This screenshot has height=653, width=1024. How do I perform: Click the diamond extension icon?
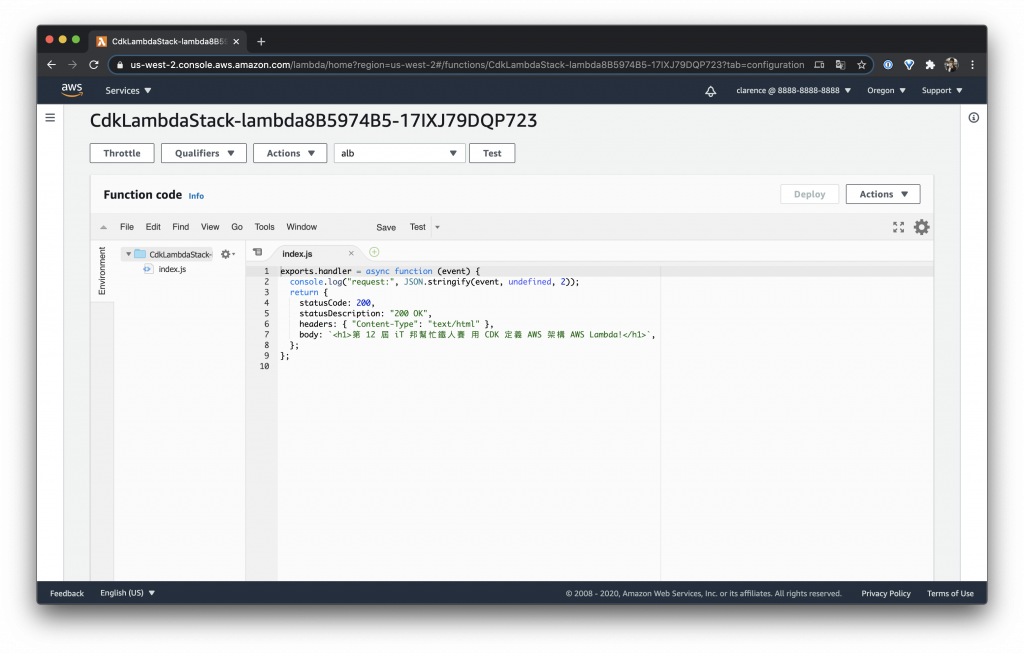click(x=908, y=65)
